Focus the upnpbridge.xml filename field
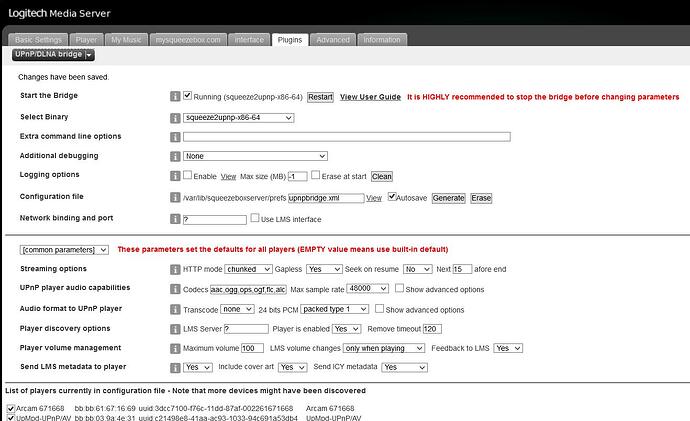This screenshot has width=690, height=421. pos(326,198)
